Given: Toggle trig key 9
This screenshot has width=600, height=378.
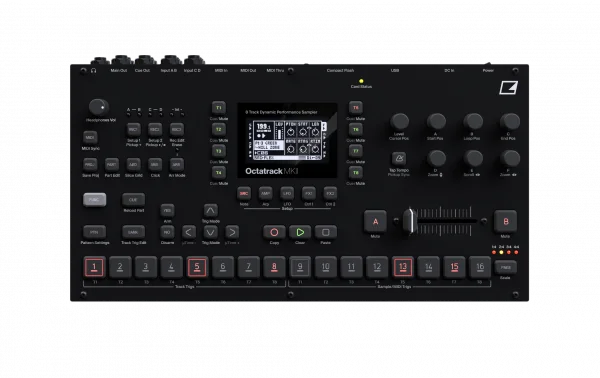Looking at the screenshot, I should 300,267.
